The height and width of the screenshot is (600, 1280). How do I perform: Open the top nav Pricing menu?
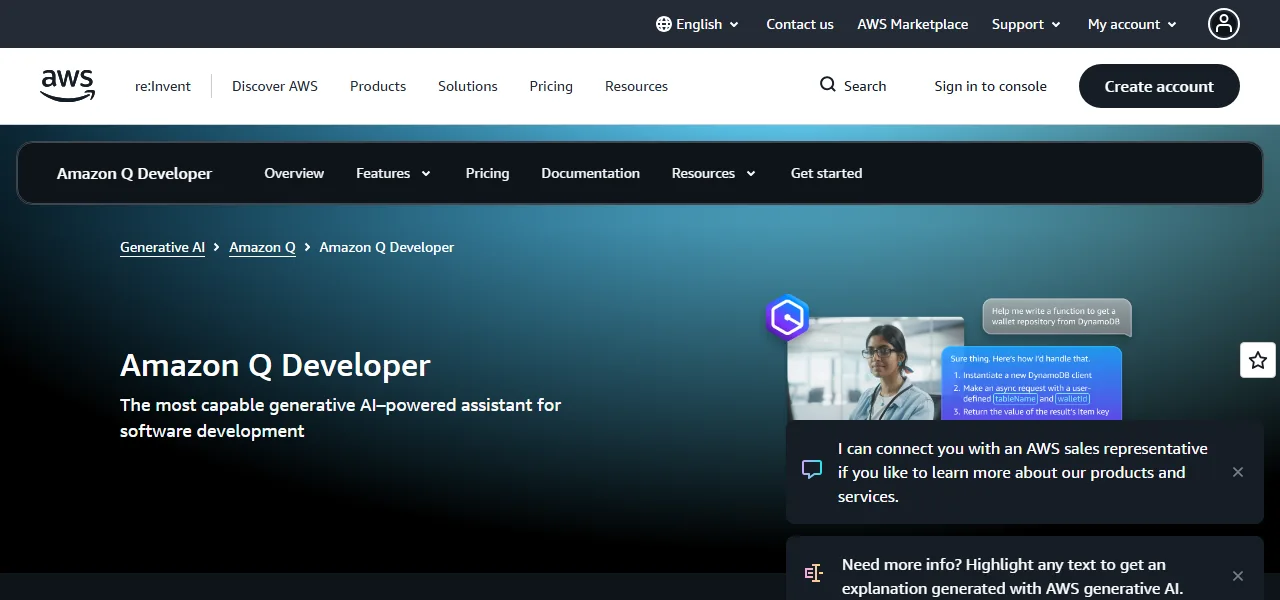click(551, 86)
